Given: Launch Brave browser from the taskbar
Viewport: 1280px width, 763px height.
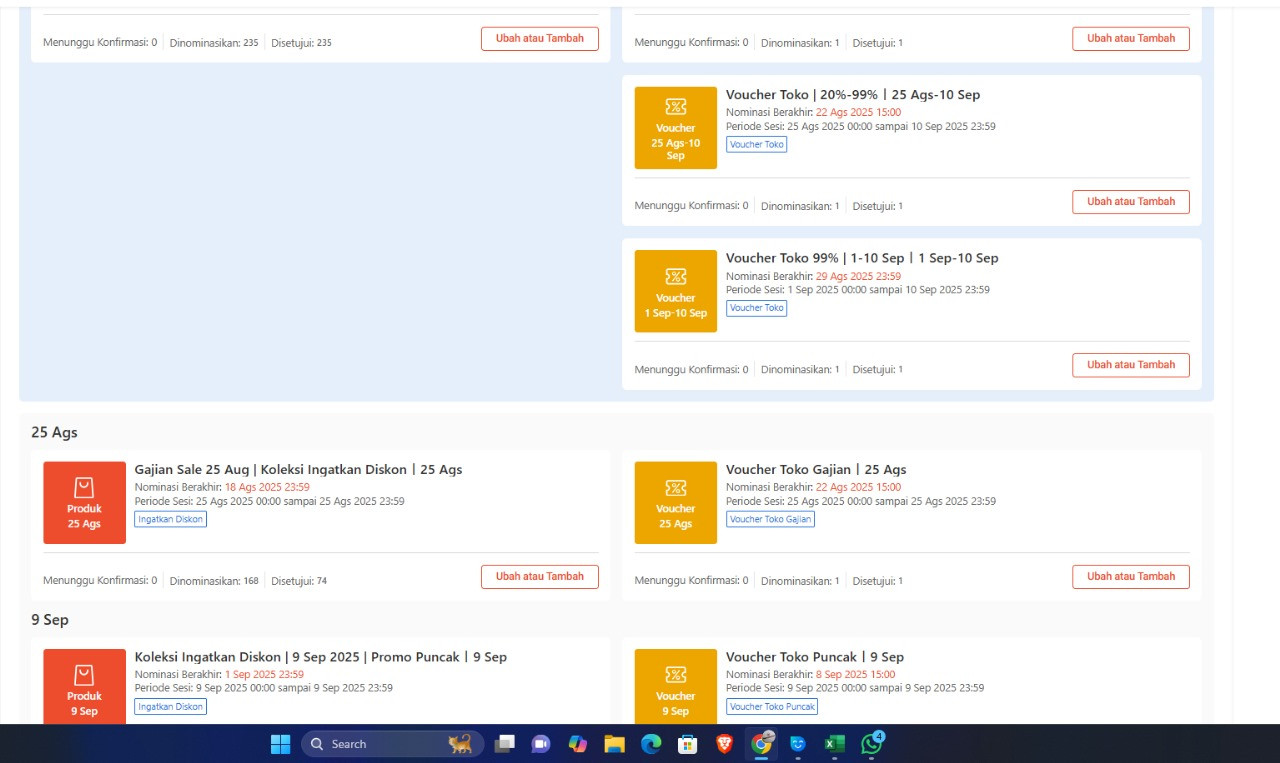Looking at the screenshot, I should (x=724, y=744).
